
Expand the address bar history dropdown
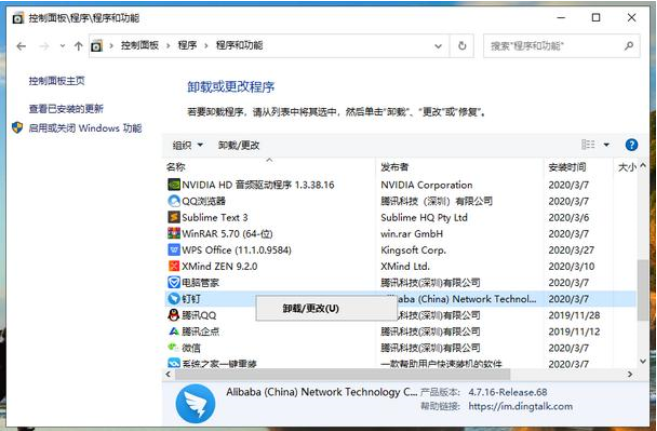pyautogui.click(x=438, y=46)
